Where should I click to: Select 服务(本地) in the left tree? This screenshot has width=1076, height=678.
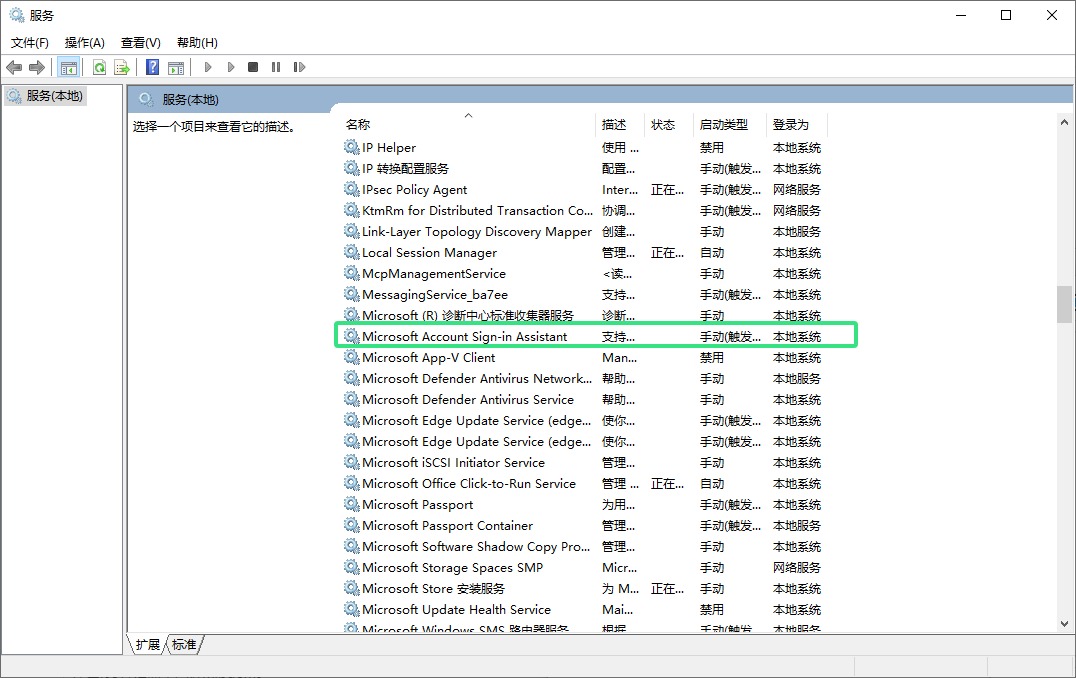(x=45, y=96)
